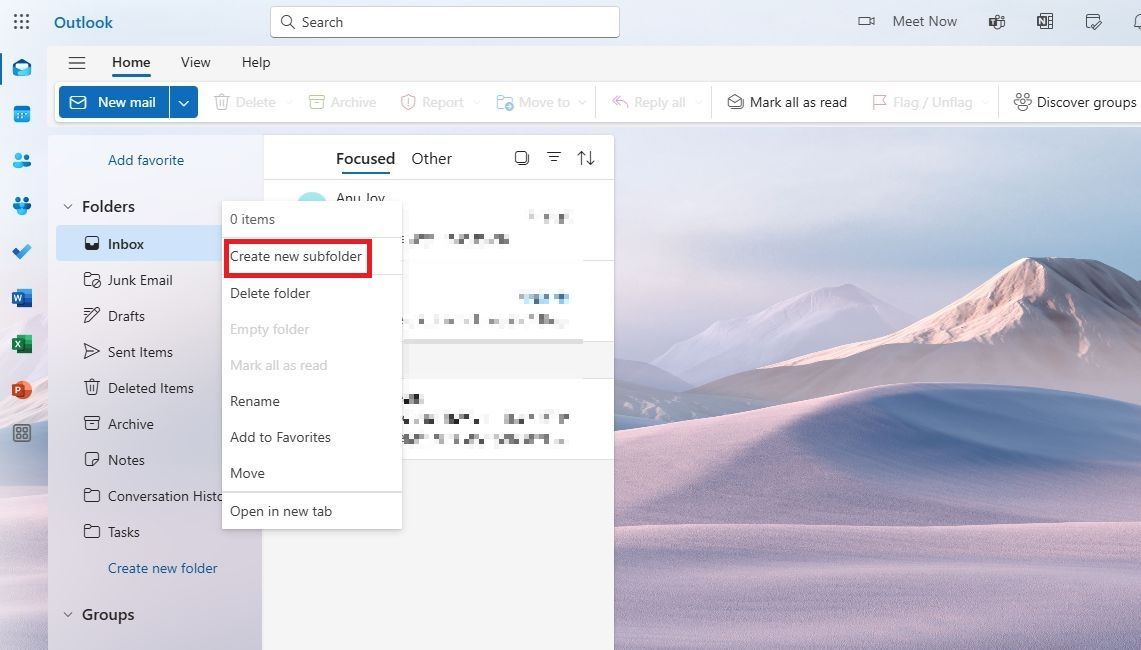Choose Create new subfolder in the context menu
Screen dimensions: 1141x650
coord(297,256)
